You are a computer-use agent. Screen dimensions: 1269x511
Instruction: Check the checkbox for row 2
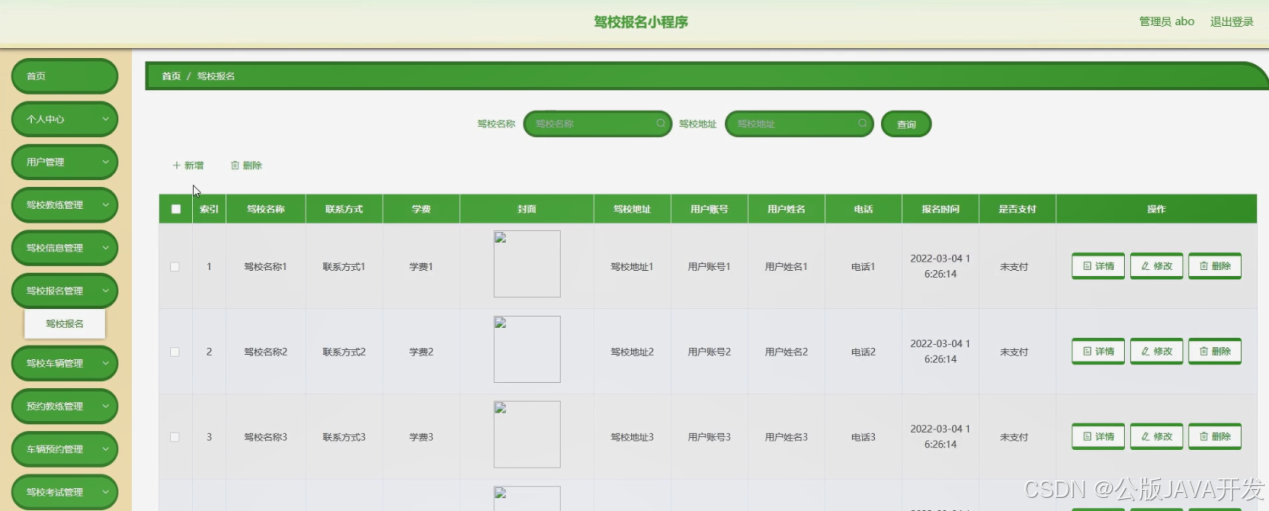point(175,352)
